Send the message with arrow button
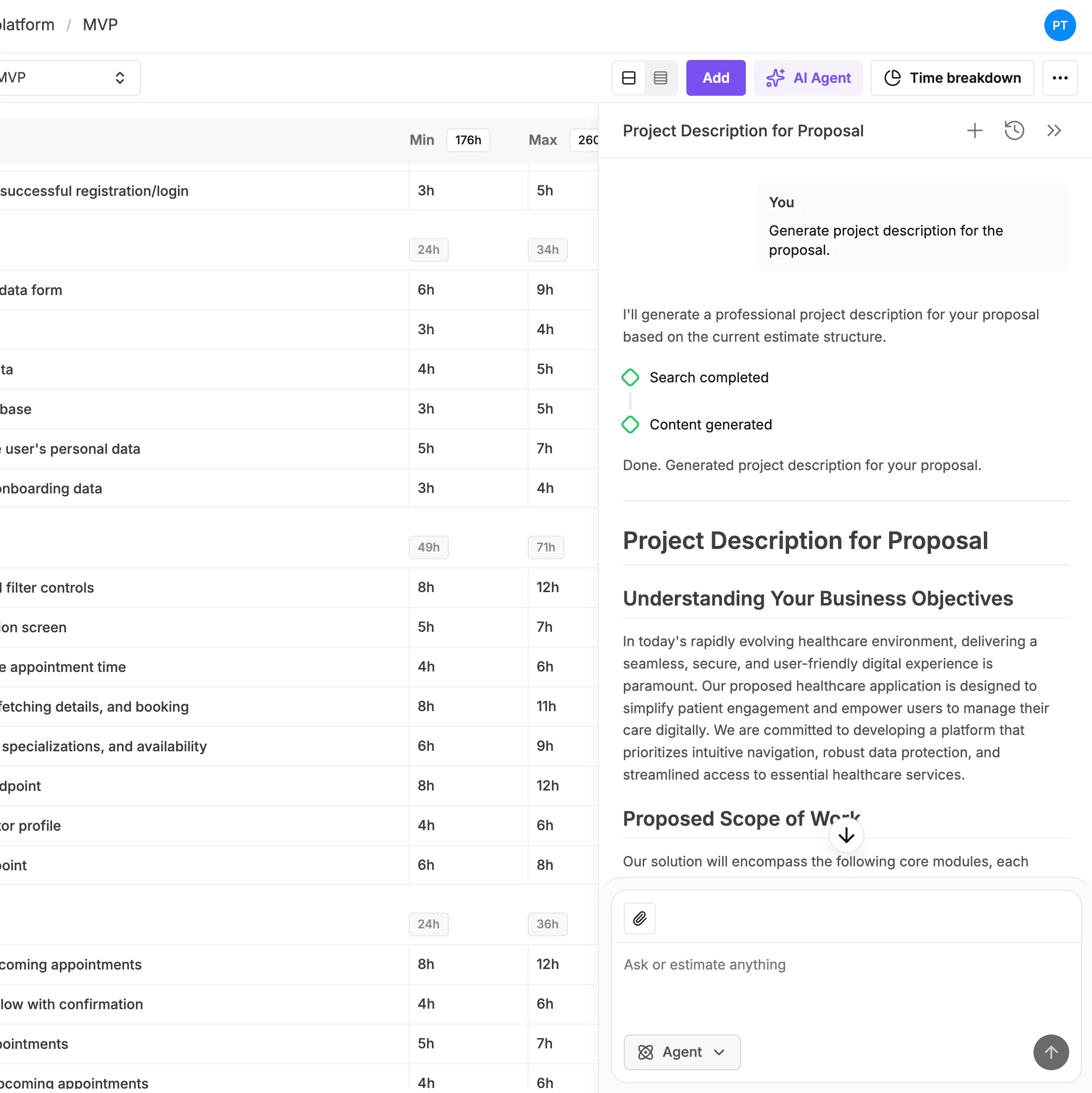Viewport: 1092px width, 1093px height. [1051, 1052]
